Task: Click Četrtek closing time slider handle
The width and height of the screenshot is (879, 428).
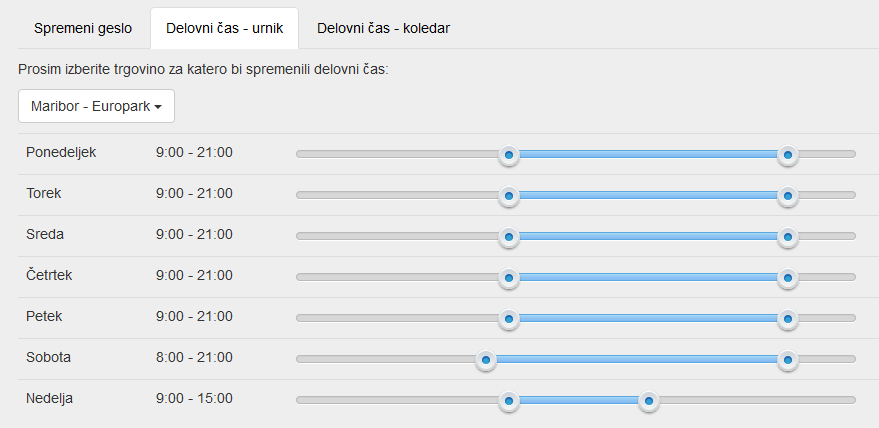Action: click(x=788, y=278)
